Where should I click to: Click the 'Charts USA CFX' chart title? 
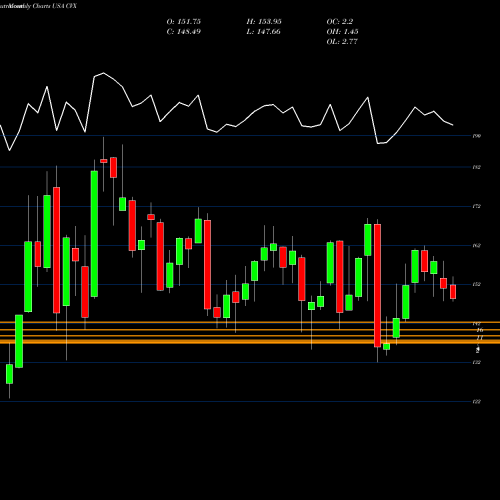tap(55, 6)
